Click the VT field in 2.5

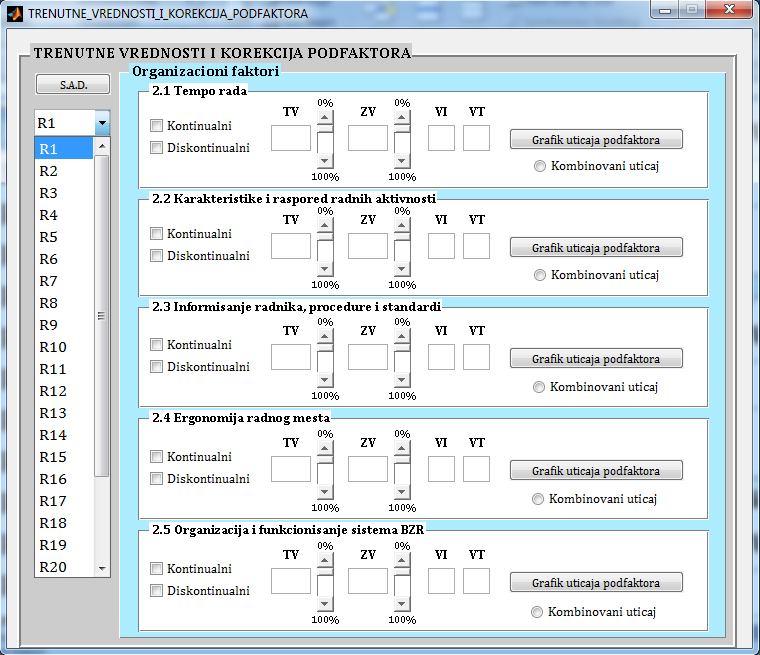tap(476, 581)
